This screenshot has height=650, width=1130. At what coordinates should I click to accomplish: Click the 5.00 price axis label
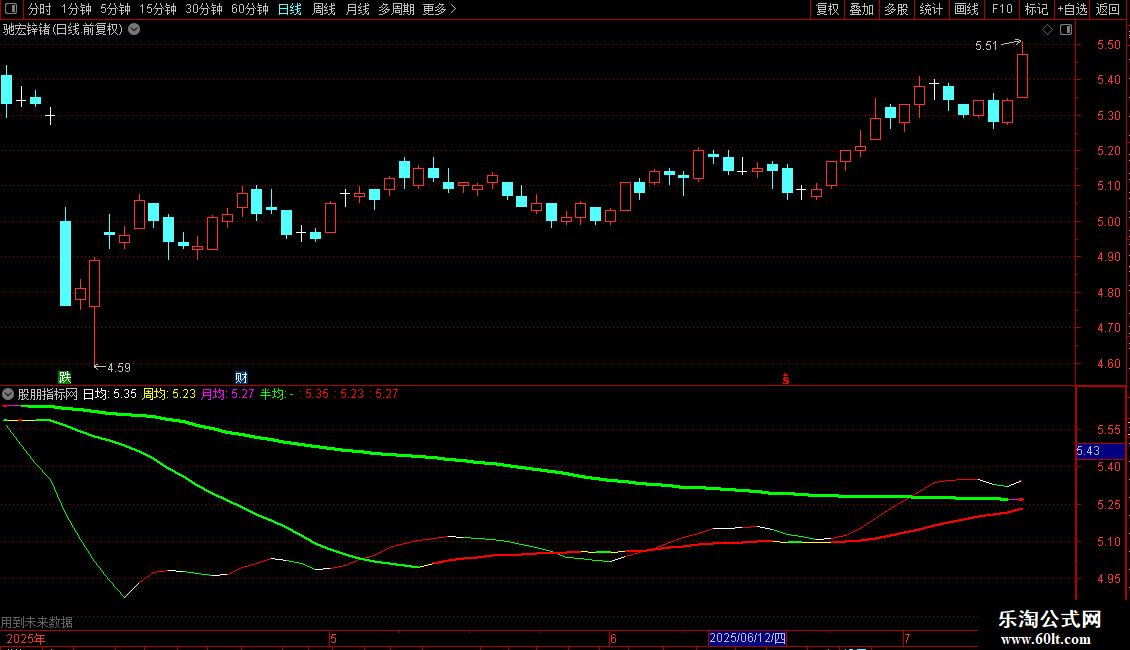1108,222
